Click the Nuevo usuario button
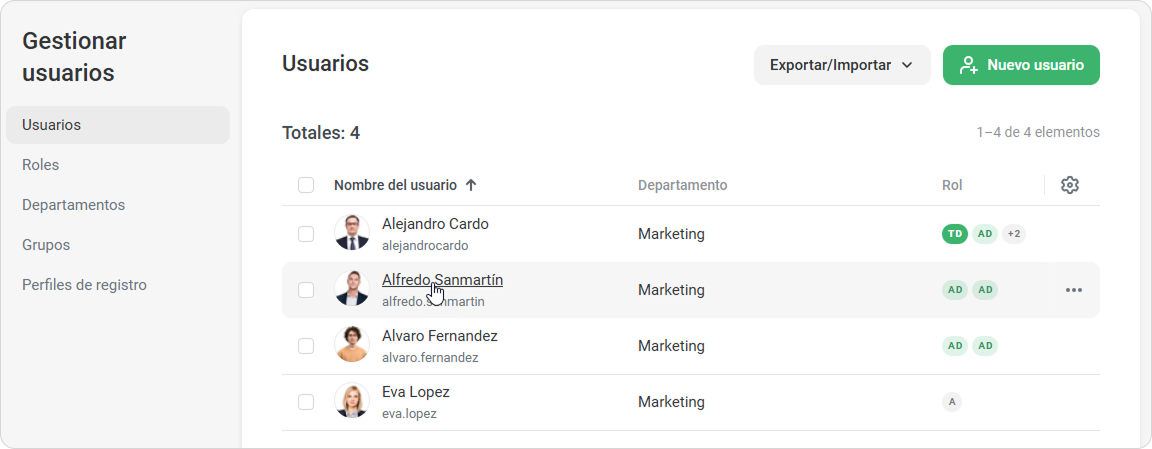Viewport: 1152px width, 449px height. 1021,65
